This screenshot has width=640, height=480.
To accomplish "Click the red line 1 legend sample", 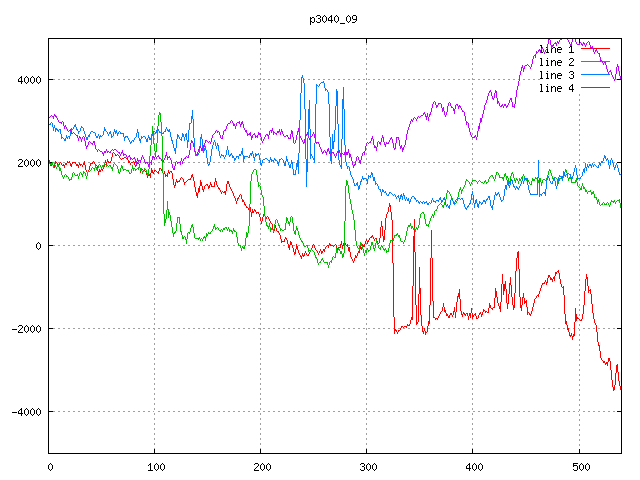I will click(x=595, y=49).
